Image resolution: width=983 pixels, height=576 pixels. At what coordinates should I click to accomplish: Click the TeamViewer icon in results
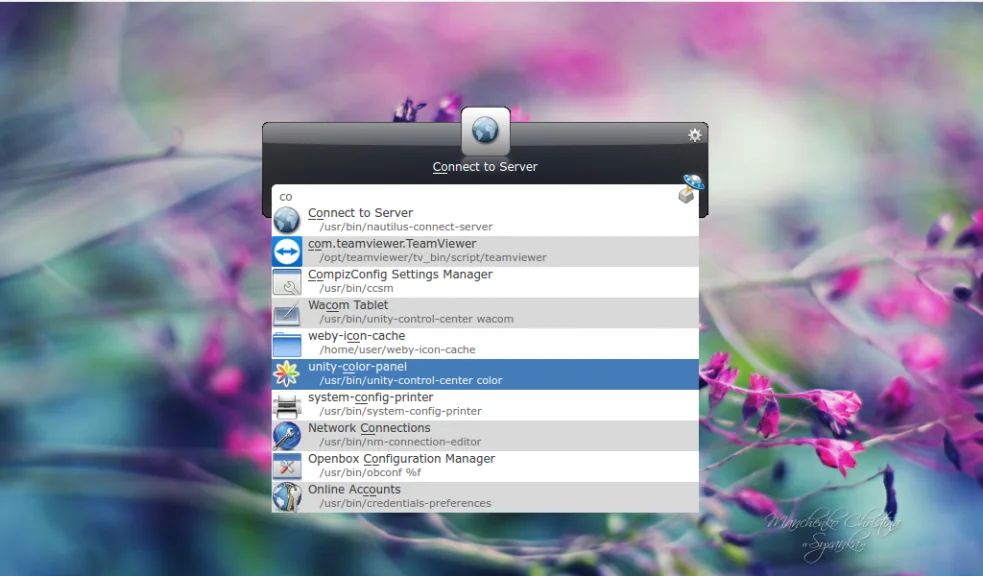287,251
